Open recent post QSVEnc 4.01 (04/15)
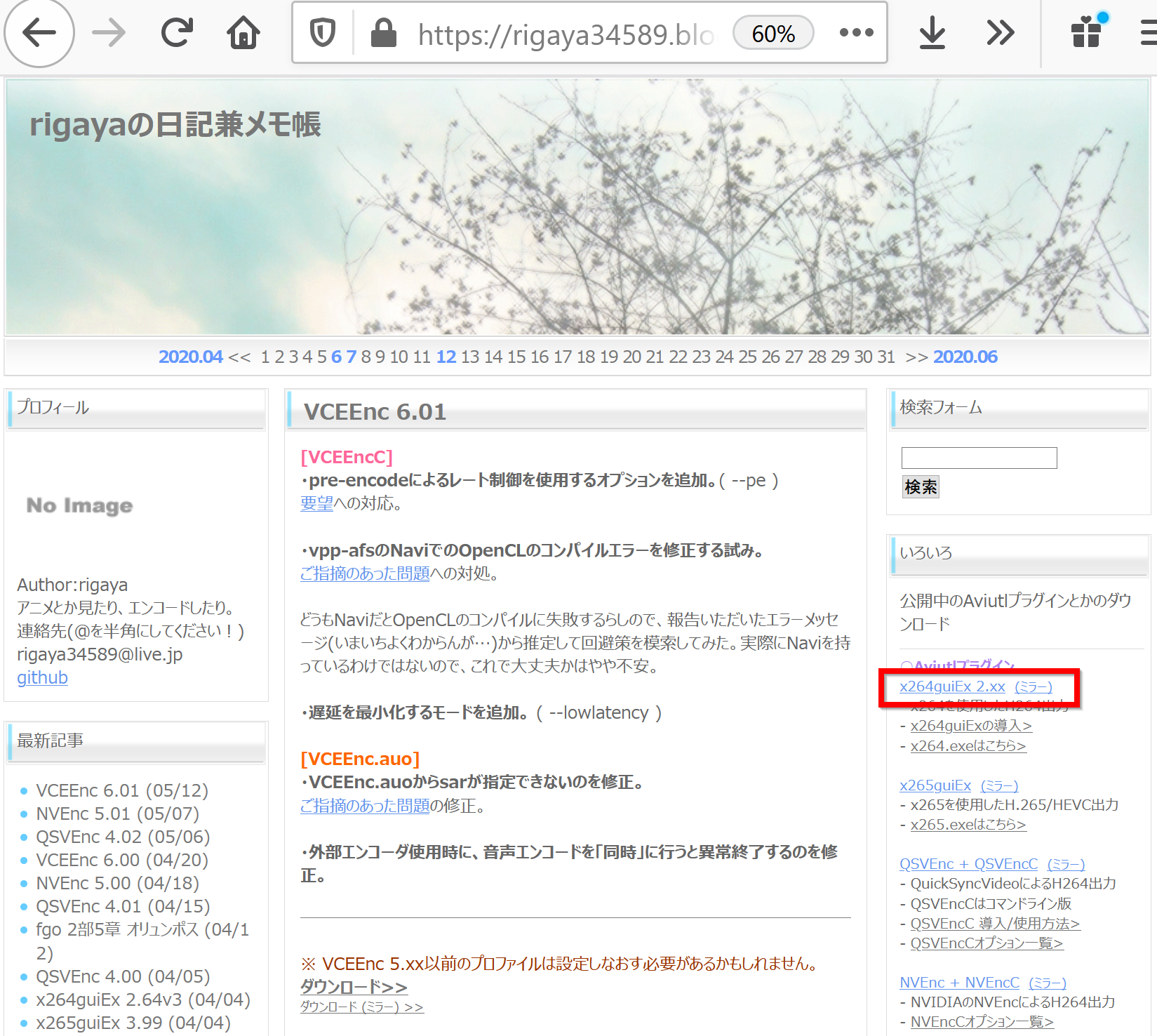The image size is (1157, 1036). tap(123, 906)
